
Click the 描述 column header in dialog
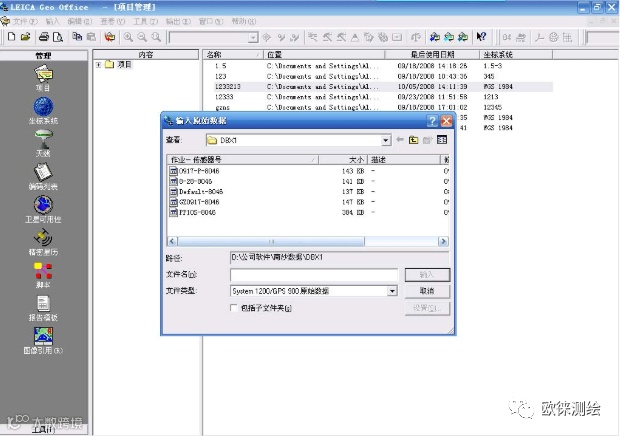[x=404, y=160]
